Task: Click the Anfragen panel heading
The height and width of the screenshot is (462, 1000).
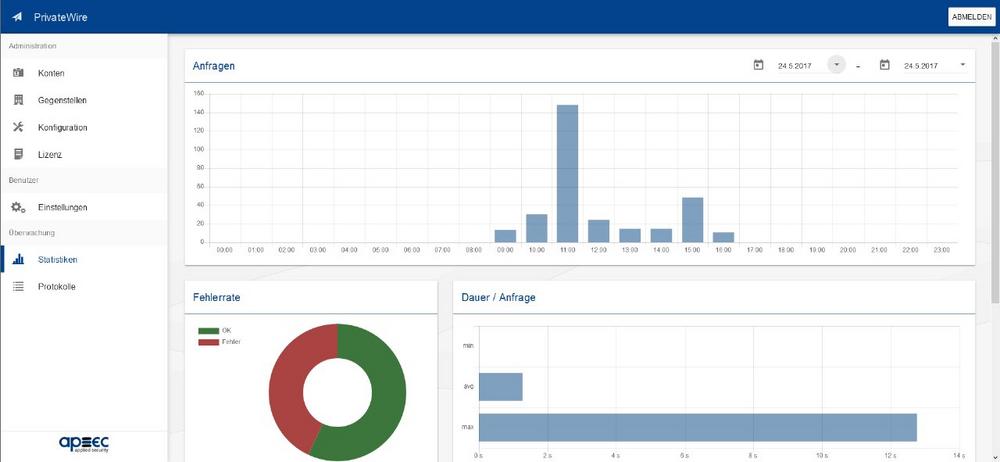Action: coord(214,66)
